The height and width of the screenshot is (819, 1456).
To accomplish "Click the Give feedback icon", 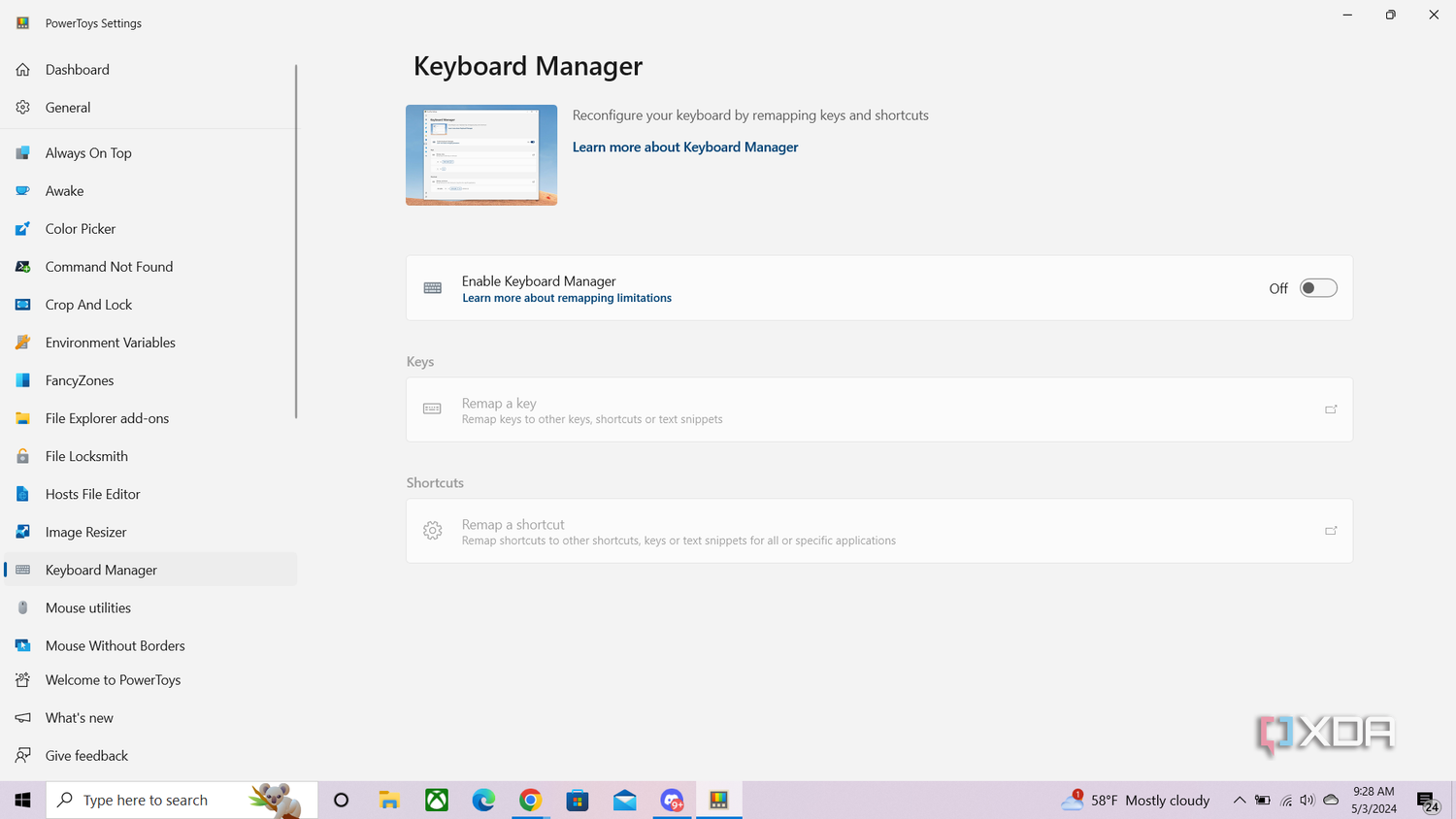I will pyautogui.click(x=23, y=756).
